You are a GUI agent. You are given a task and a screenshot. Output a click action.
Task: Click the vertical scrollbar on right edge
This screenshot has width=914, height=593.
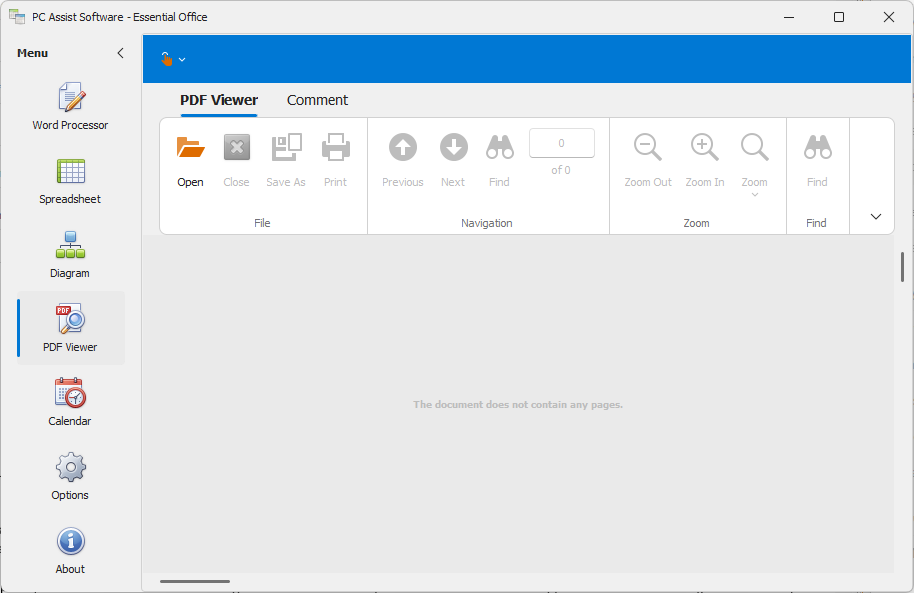pos(902,267)
